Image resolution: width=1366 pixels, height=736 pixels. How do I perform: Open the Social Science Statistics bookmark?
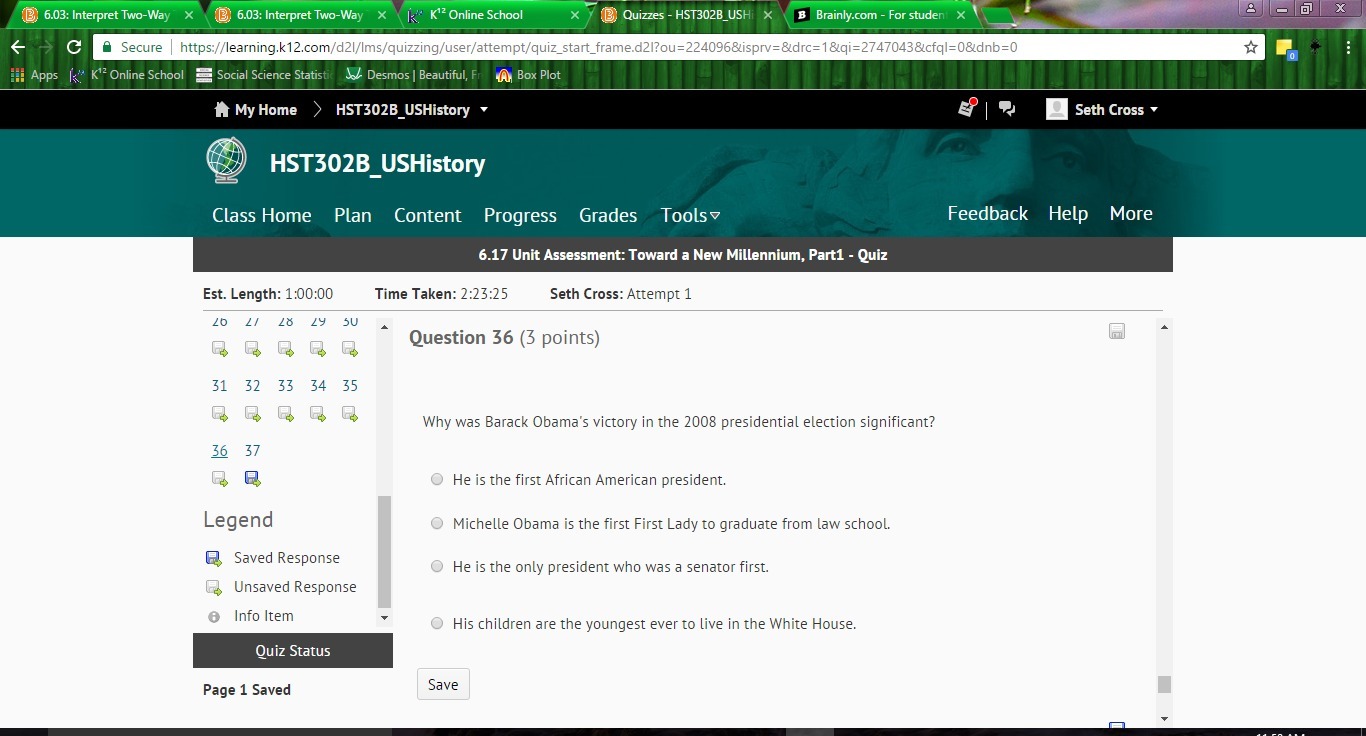point(264,75)
